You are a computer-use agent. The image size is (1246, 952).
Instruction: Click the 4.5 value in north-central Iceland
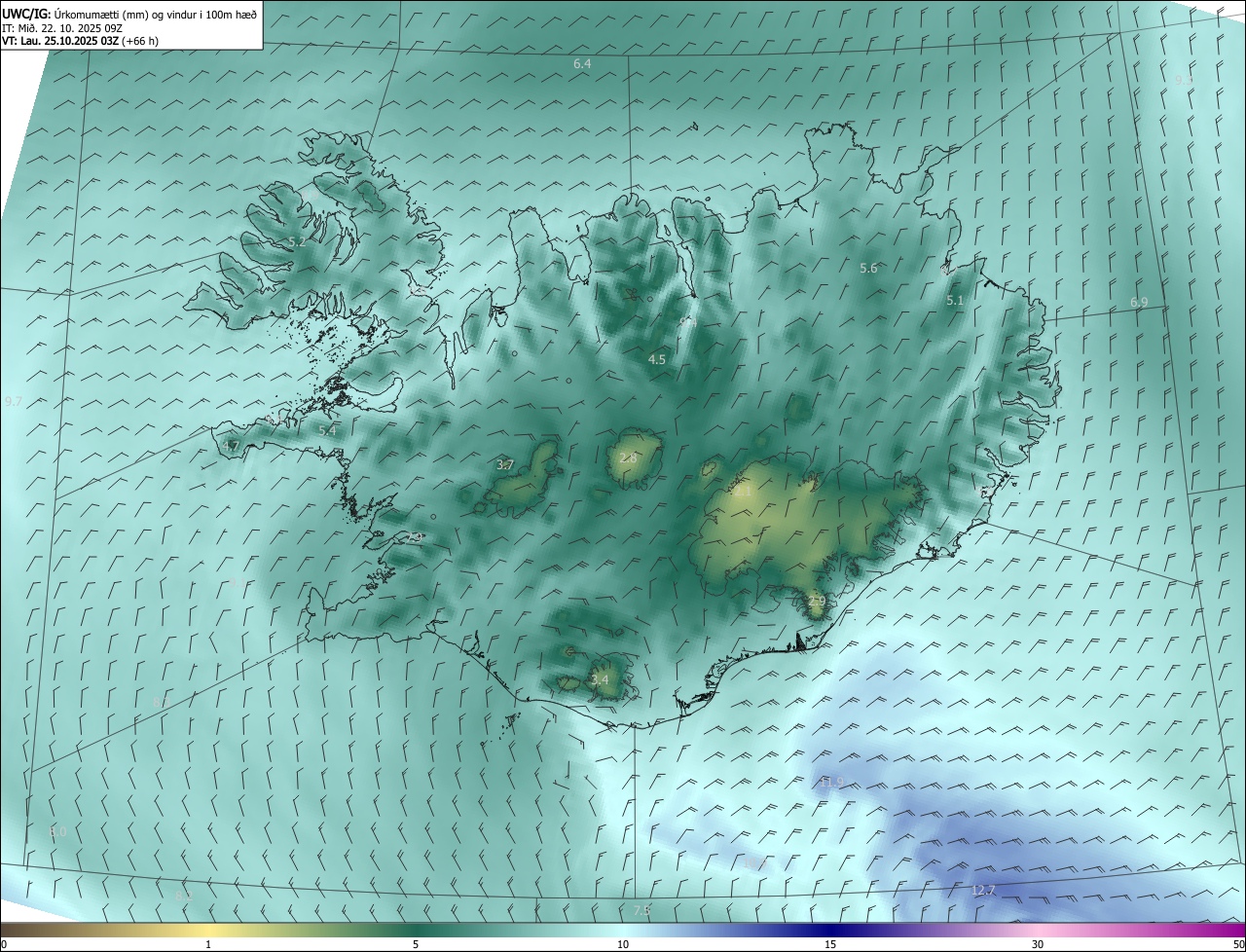[657, 359]
